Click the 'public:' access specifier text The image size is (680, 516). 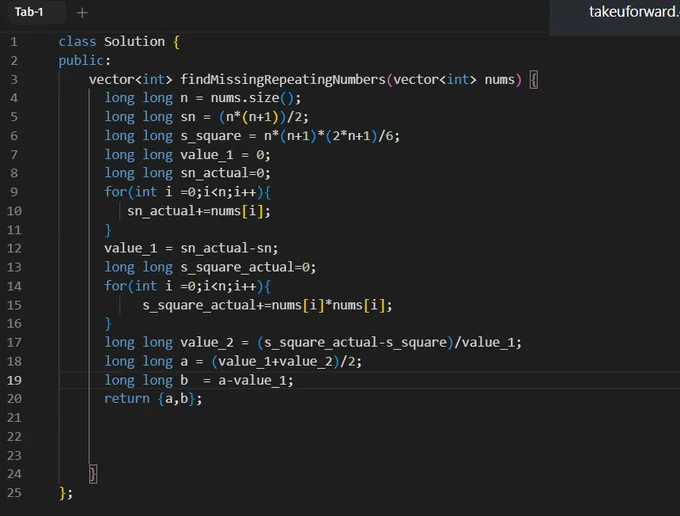85,60
